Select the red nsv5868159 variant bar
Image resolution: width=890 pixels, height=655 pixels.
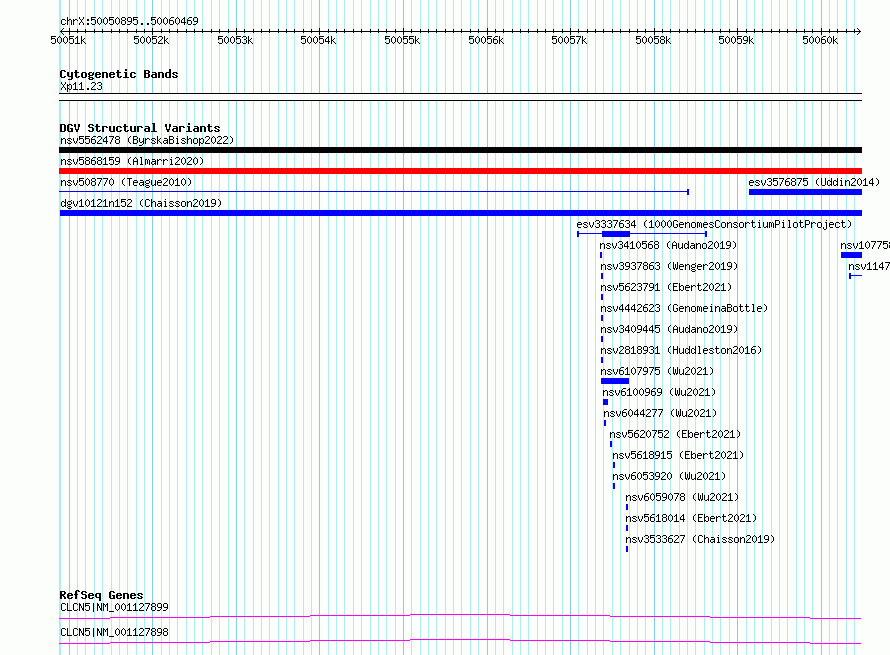pos(460,171)
